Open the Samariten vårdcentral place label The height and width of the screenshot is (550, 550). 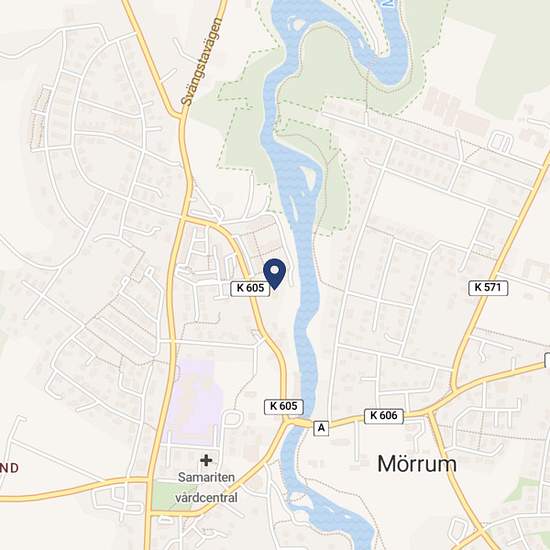click(x=207, y=487)
